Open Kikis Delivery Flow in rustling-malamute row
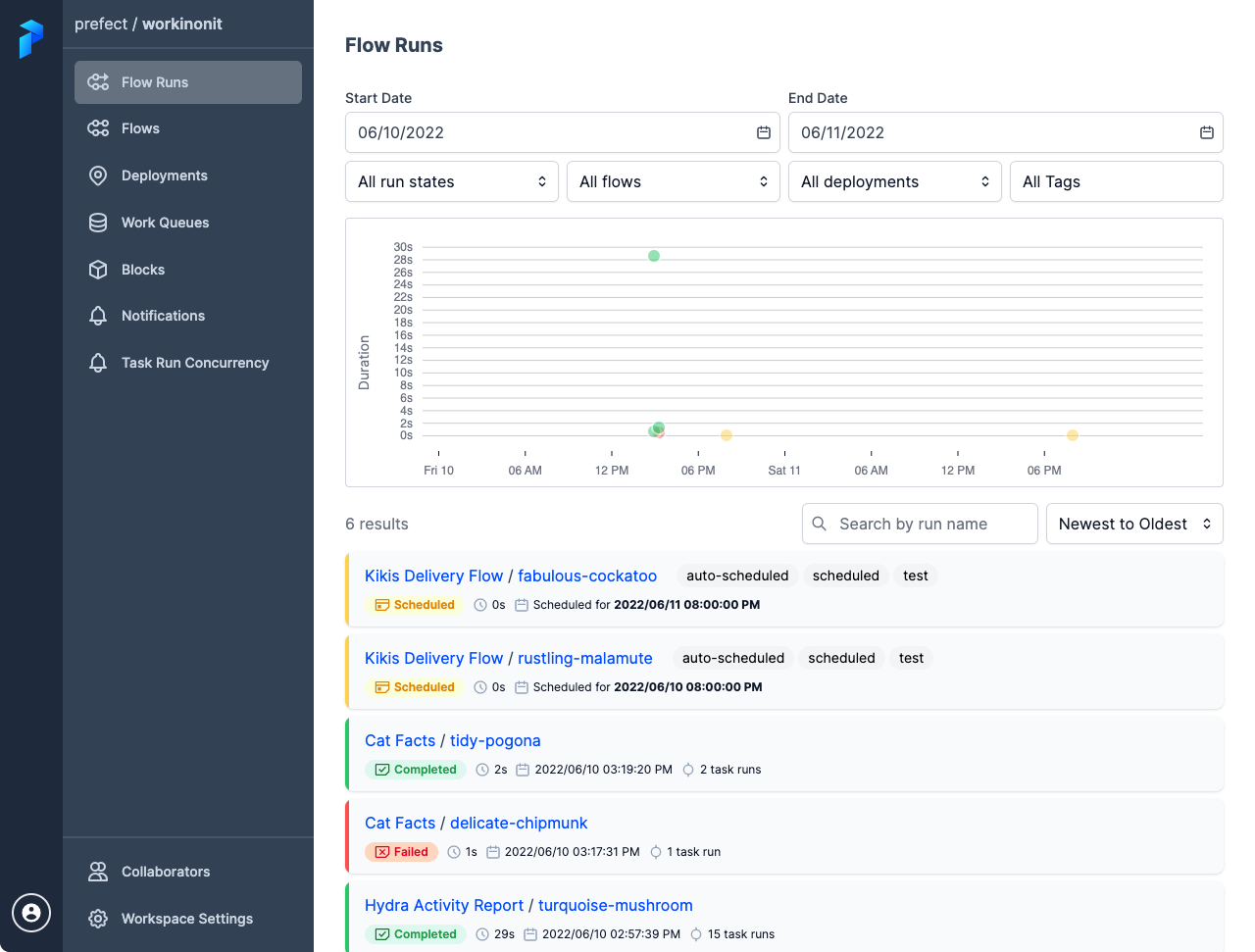The image size is (1255, 952). [x=433, y=658]
